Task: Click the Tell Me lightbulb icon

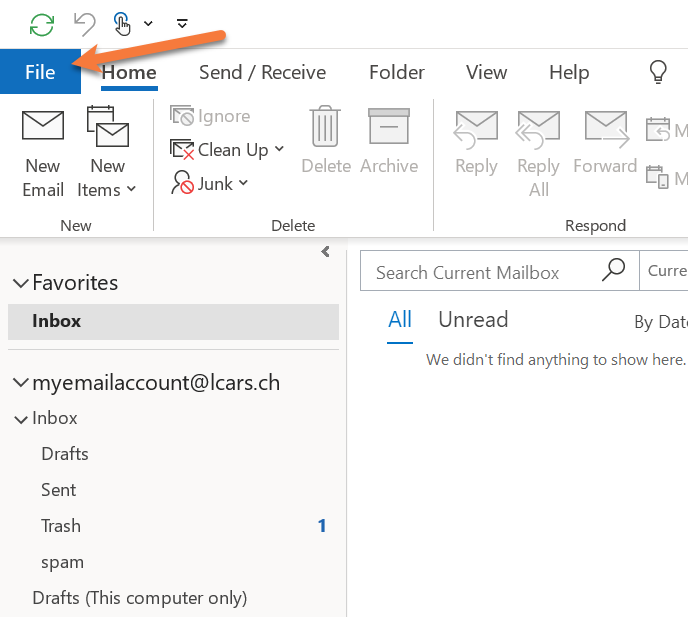Action: pos(658,72)
